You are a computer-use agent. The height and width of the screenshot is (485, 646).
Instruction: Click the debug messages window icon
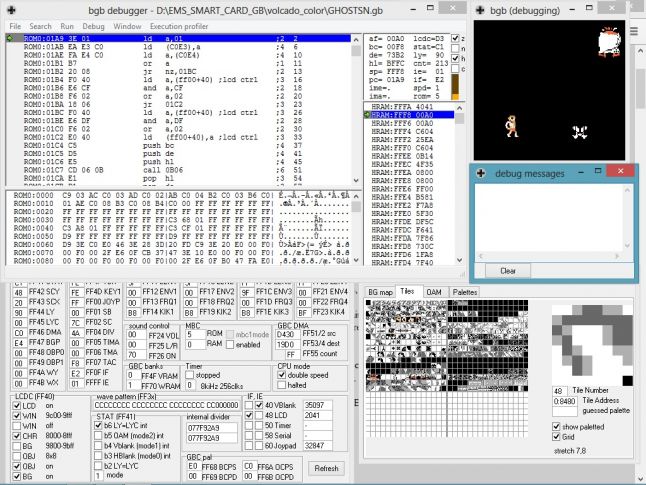click(482, 173)
